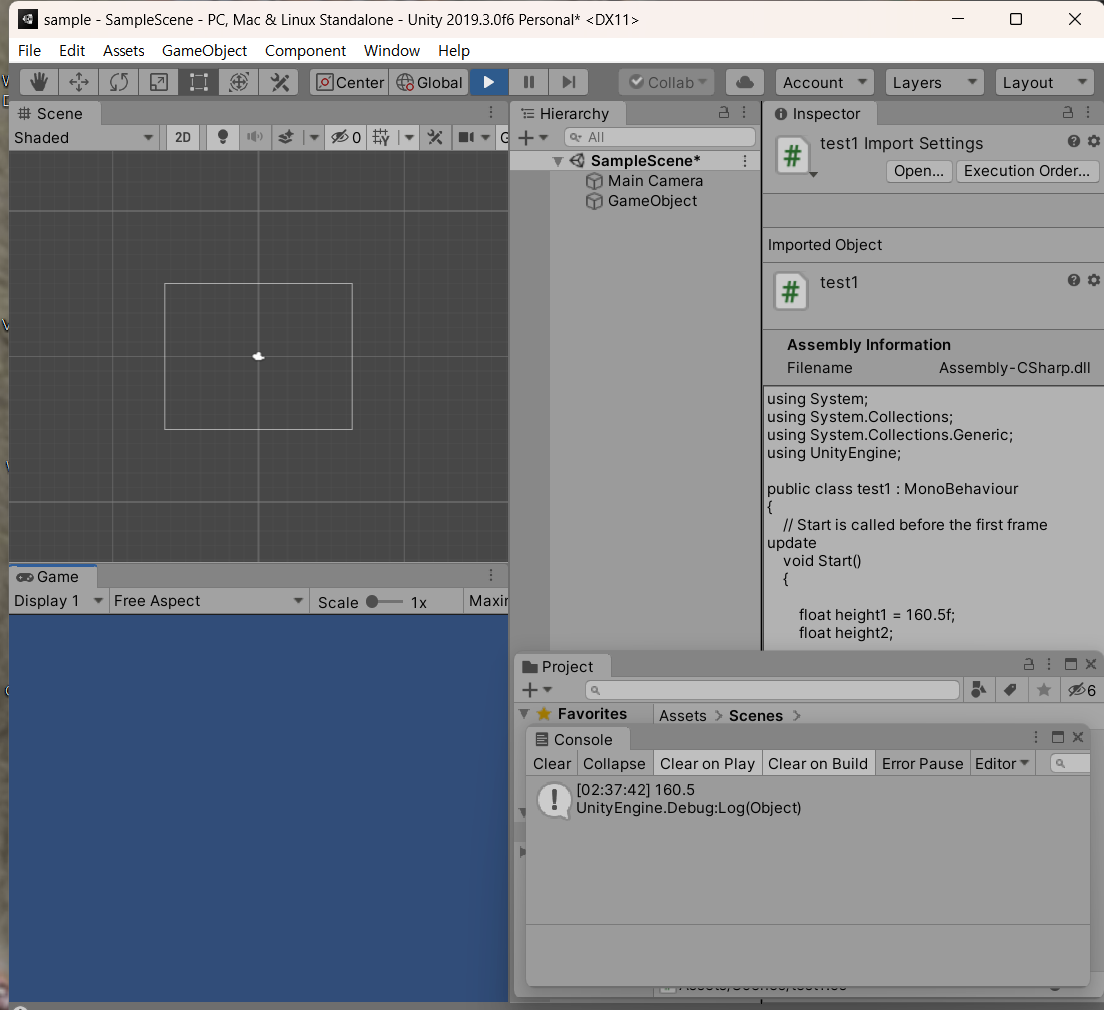
Task: Open the Assets menu
Action: tap(123, 51)
